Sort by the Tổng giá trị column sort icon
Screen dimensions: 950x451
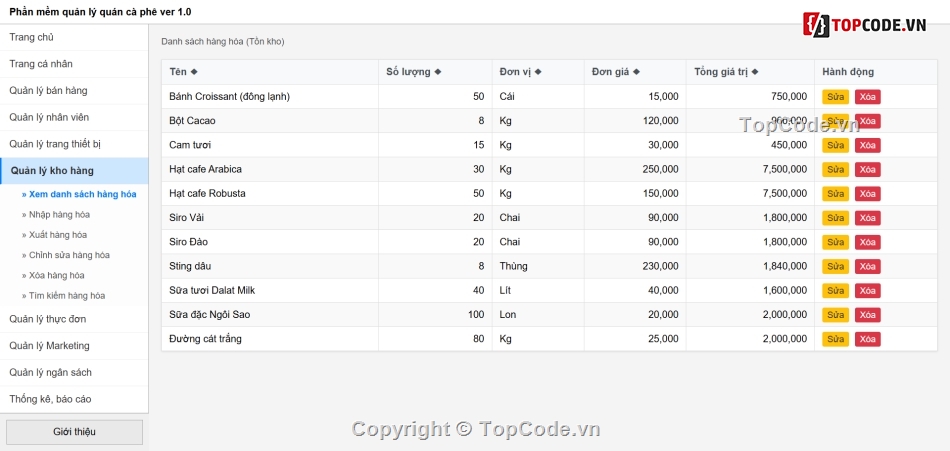[x=755, y=72]
